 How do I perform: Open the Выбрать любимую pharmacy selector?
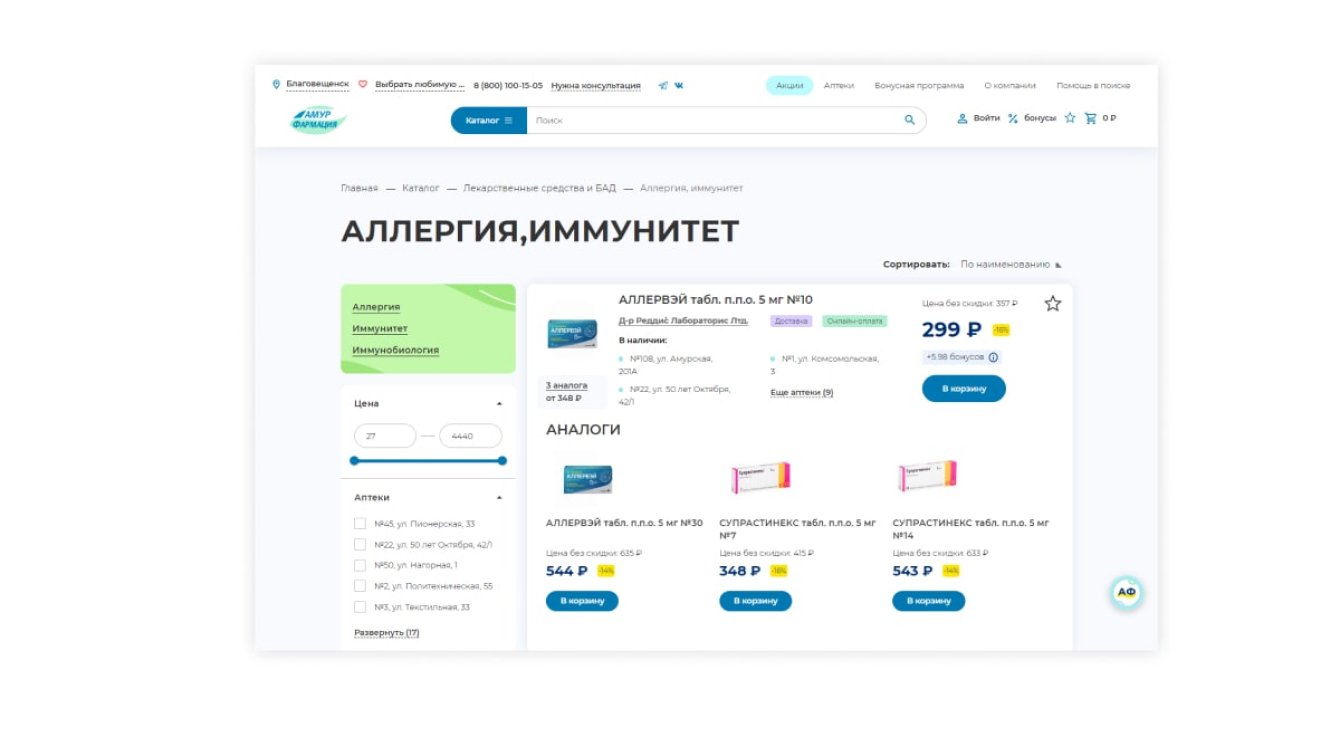420,85
